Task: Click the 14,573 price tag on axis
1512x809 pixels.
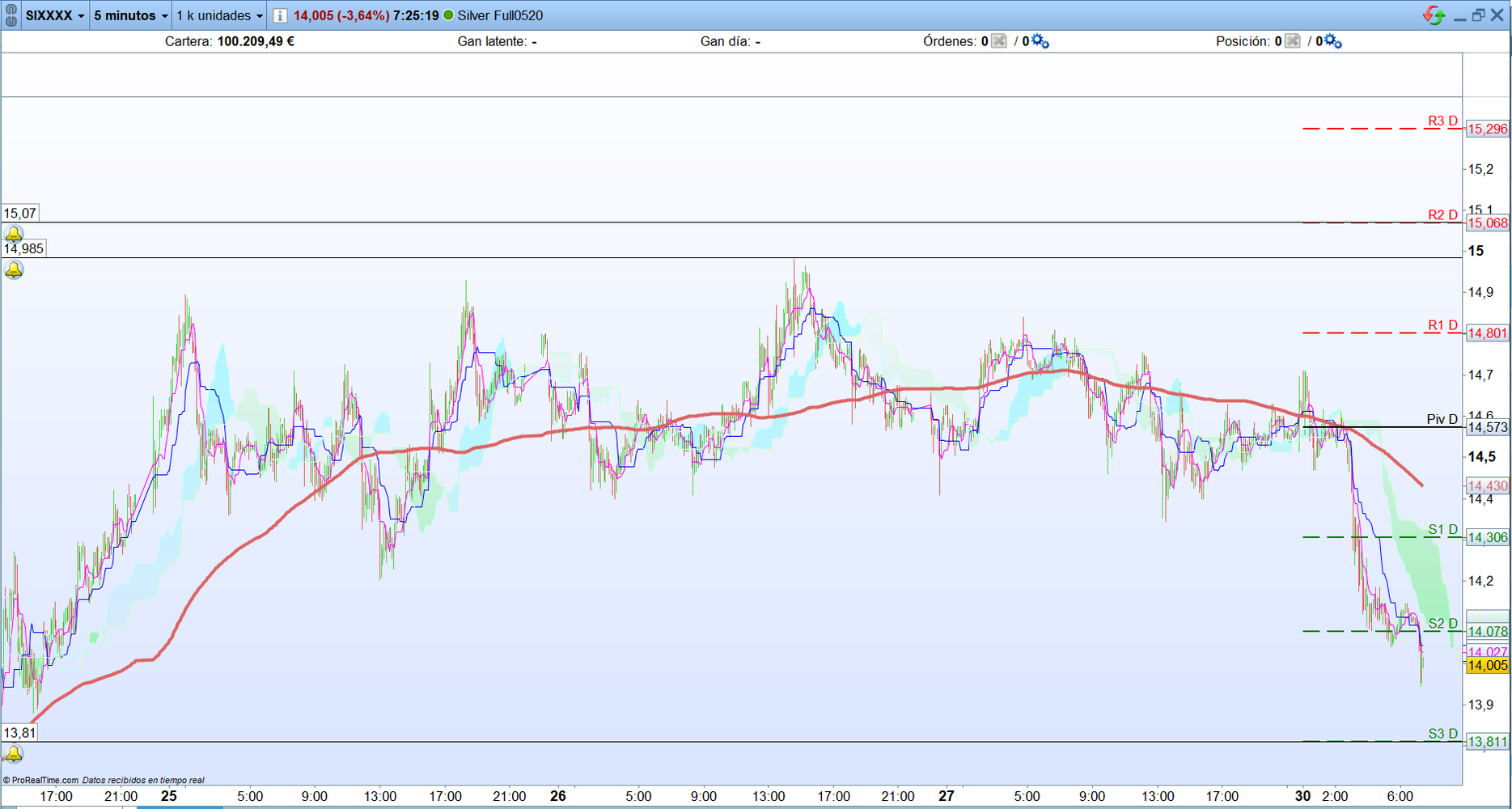Action: [1488, 427]
